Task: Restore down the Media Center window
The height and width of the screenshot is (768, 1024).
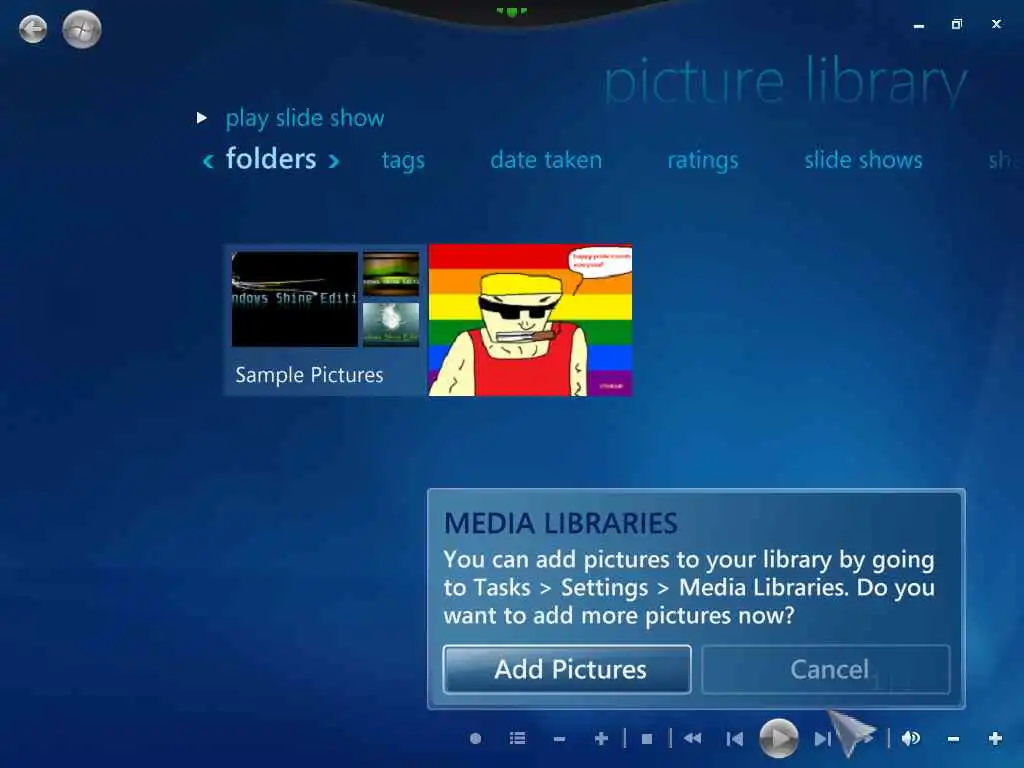Action: [x=957, y=24]
